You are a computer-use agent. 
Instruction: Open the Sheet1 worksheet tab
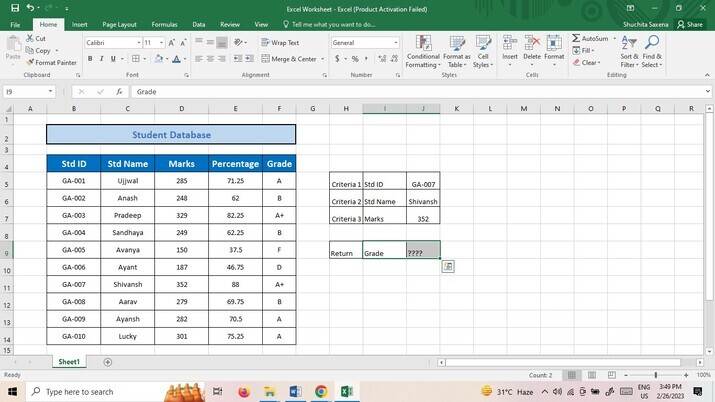(x=69, y=362)
